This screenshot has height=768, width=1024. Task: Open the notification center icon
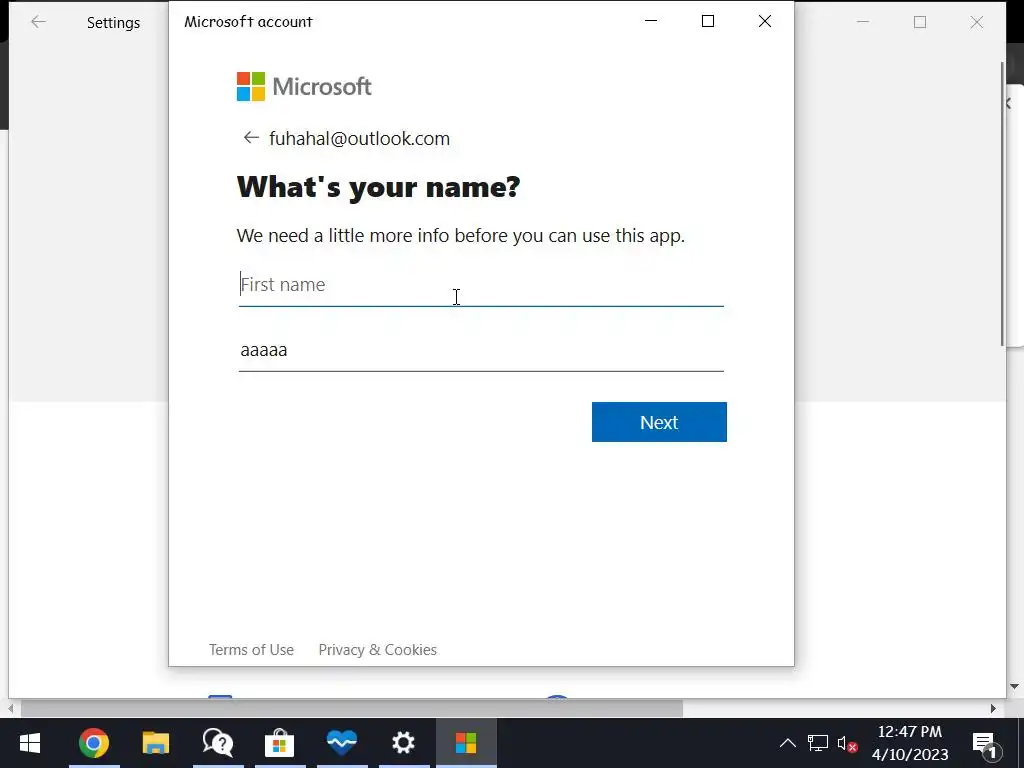click(x=986, y=744)
